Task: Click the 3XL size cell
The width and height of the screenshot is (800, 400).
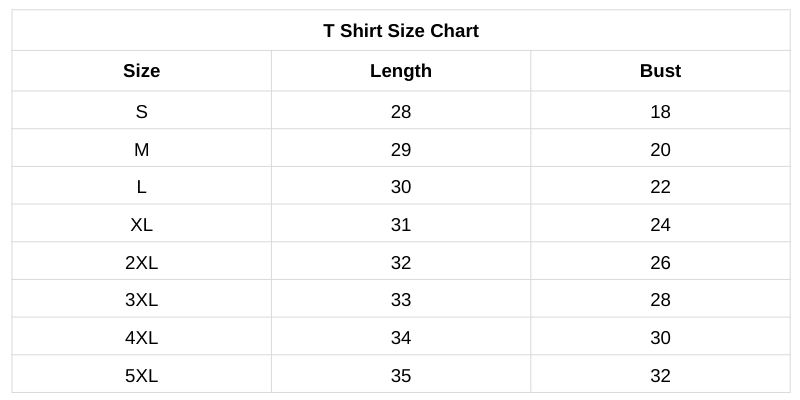Action: [x=141, y=300]
